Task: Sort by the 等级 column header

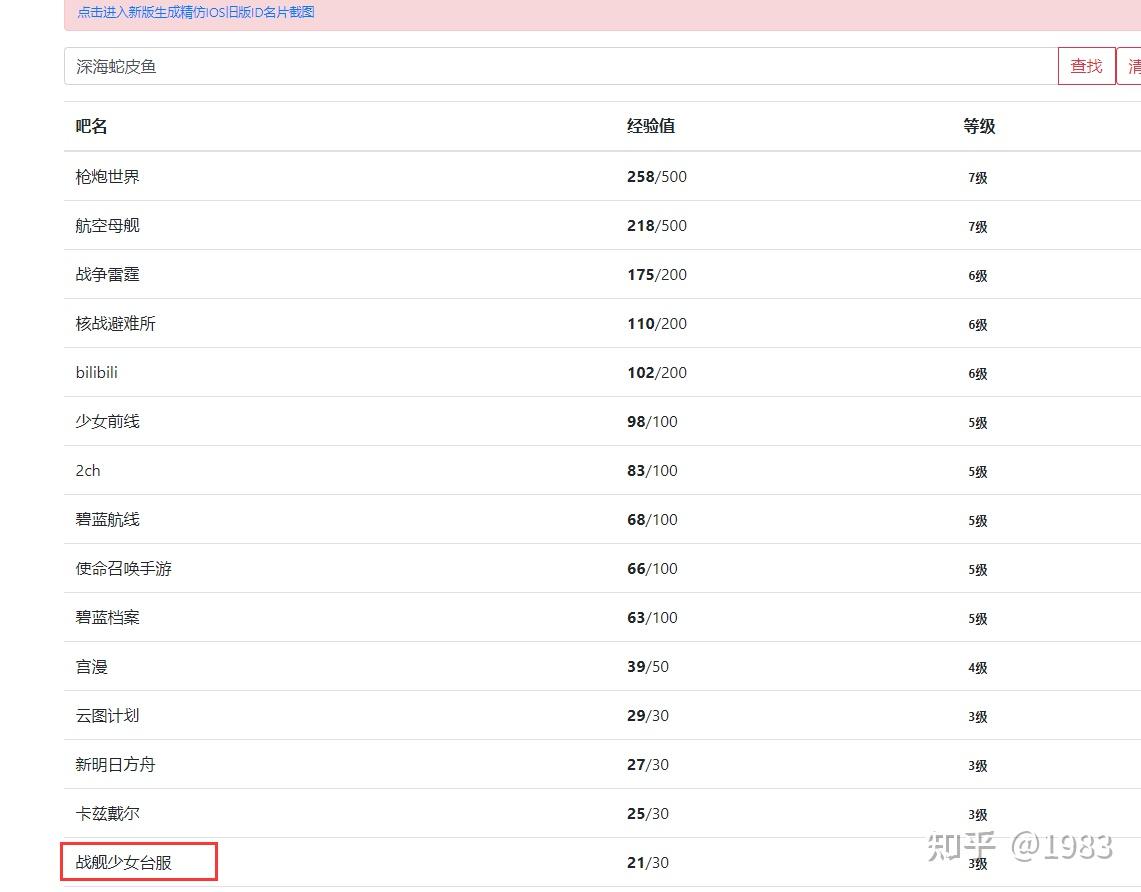Action: pos(979,126)
